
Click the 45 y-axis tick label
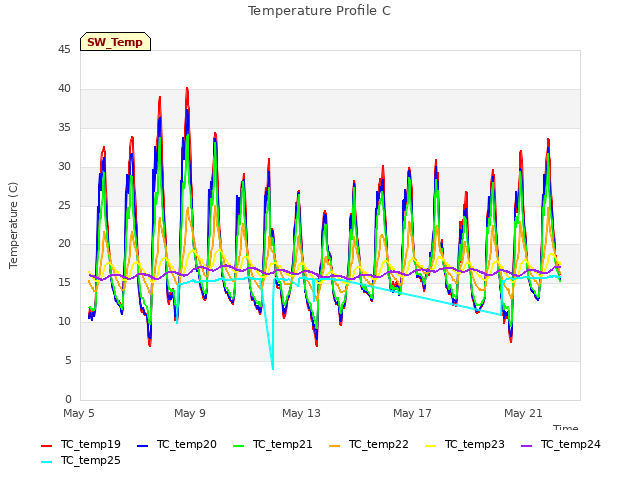(x=64, y=50)
